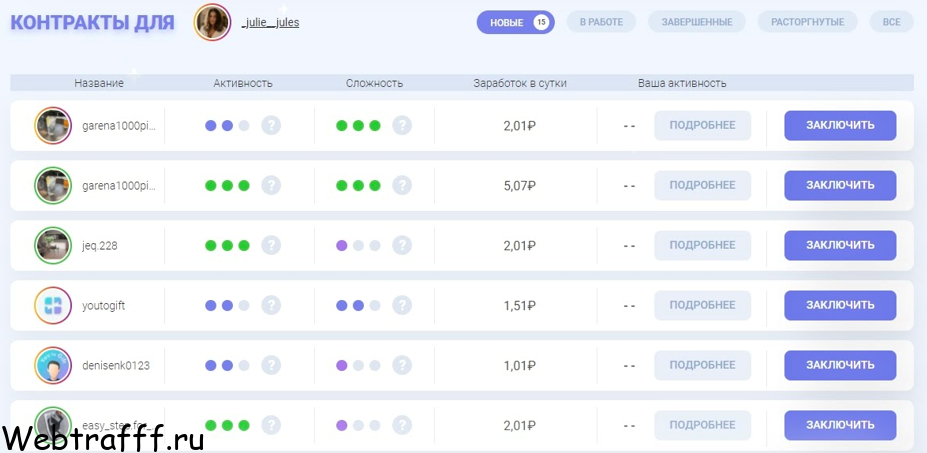Screen dimensions: 927x453
Task: Click the Ваша активность column header
Action: click(x=682, y=83)
